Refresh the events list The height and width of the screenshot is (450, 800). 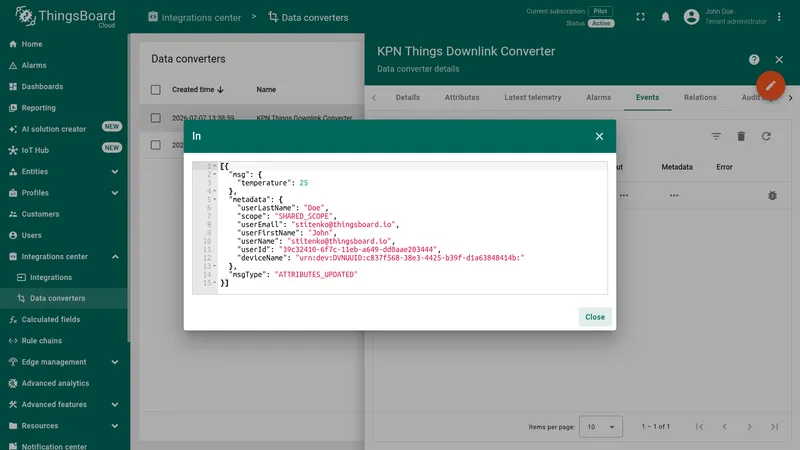point(766,136)
